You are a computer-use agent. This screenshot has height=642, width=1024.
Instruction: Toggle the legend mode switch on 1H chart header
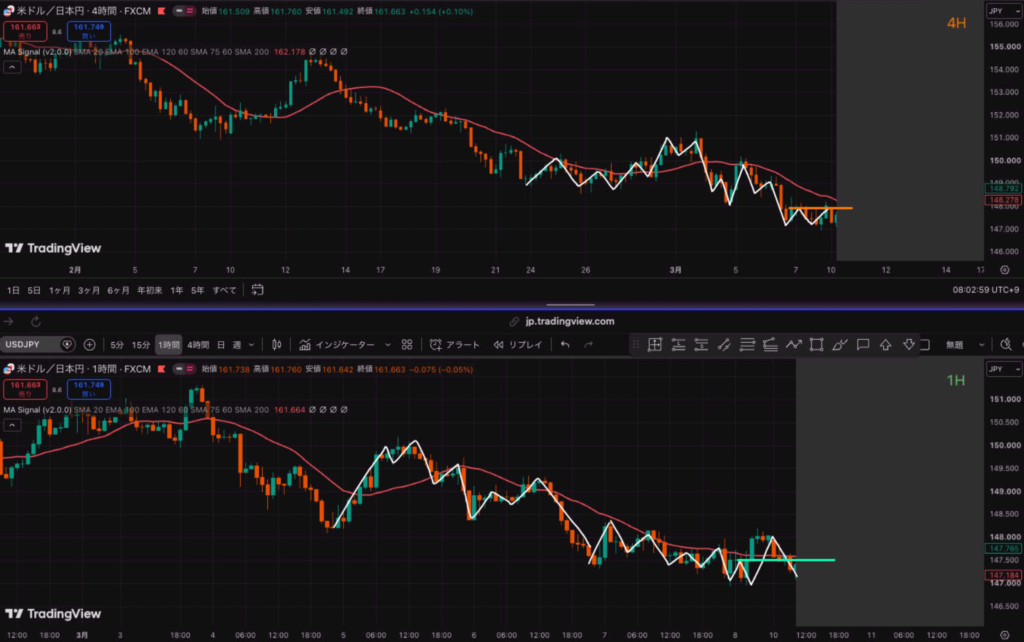[x=184, y=369]
